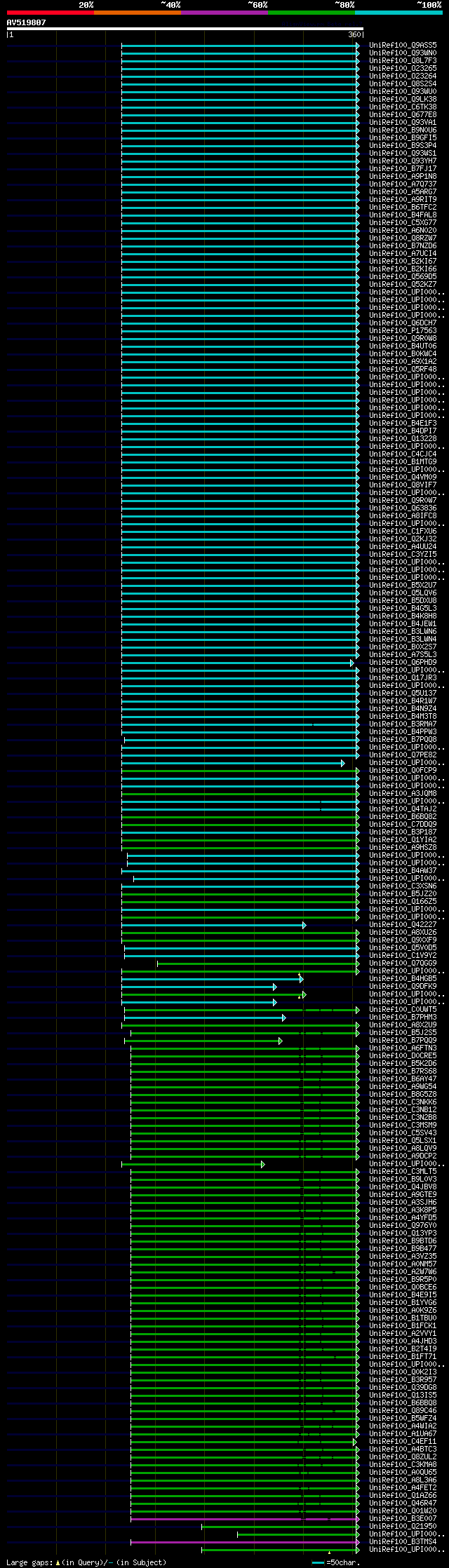Click the orange ~40% identity legend segment
This screenshot has width=449, height=1568.
click(x=138, y=13)
